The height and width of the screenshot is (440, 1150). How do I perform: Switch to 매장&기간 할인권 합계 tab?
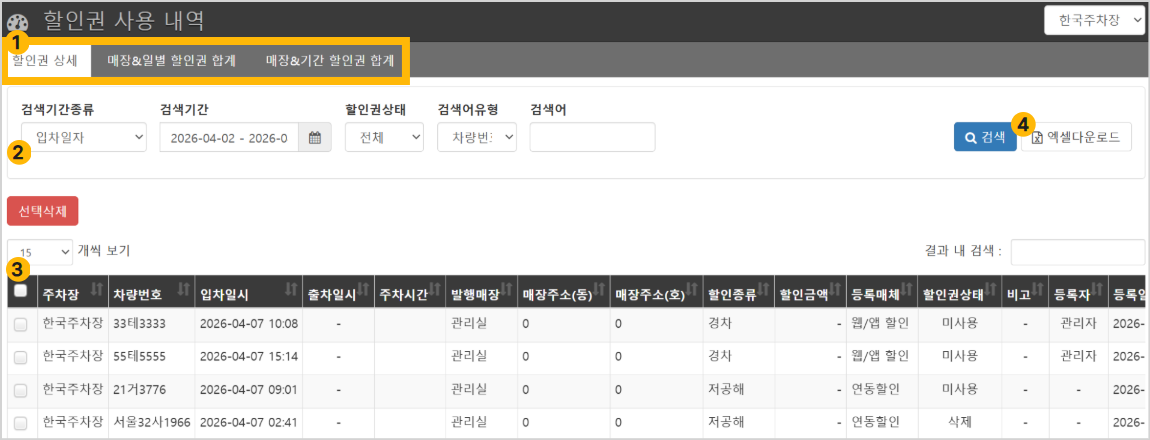pyautogui.click(x=329, y=60)
